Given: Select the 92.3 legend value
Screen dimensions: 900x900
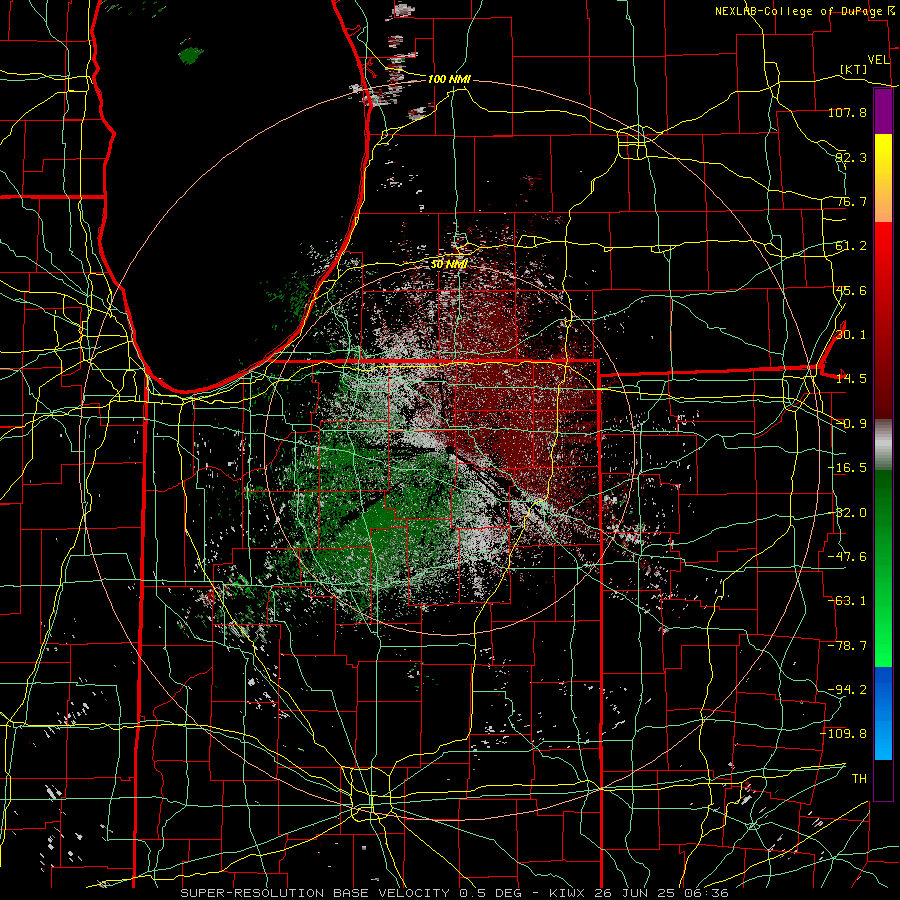Looking at the screenshot, I should [851, 157].
